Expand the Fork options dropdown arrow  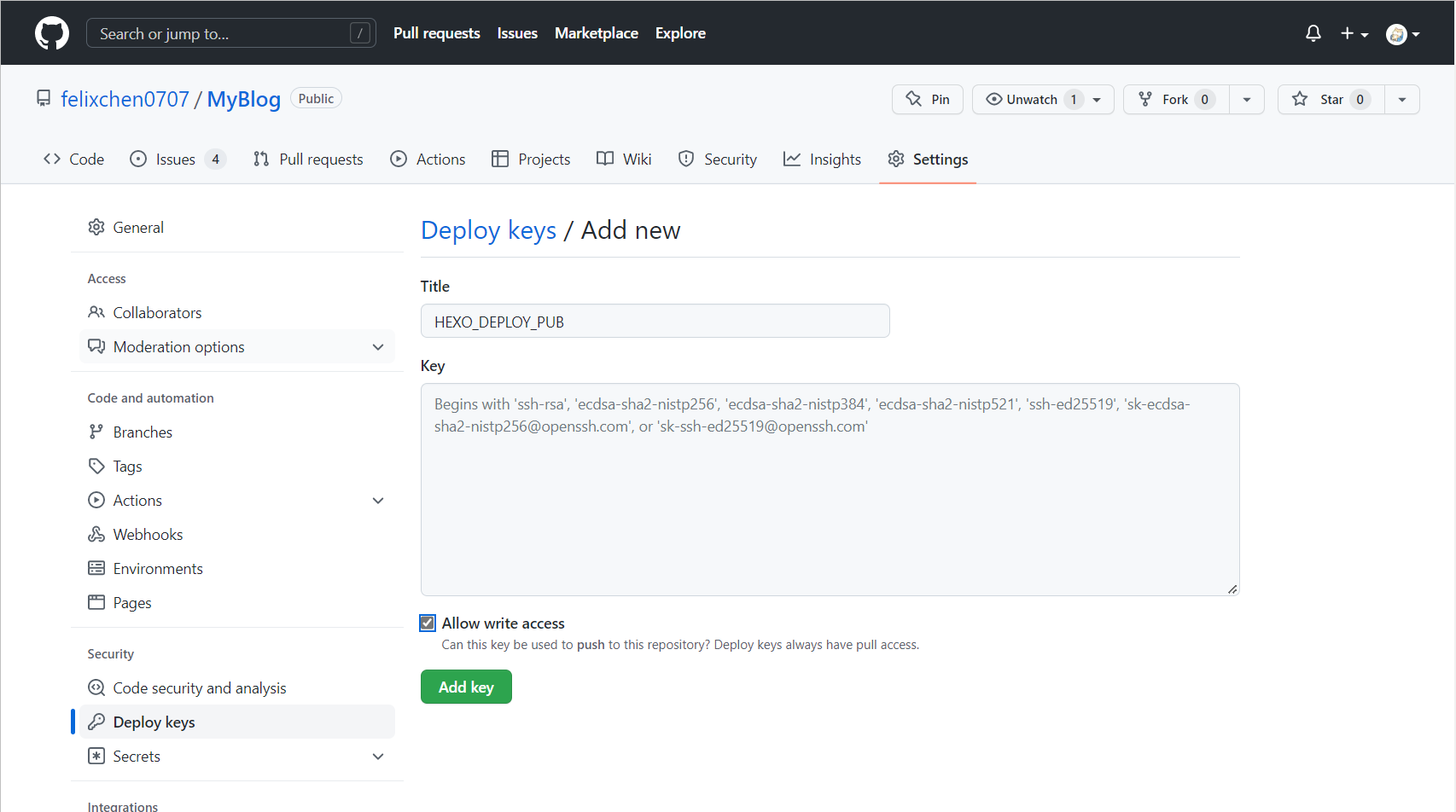(1247, 99)
